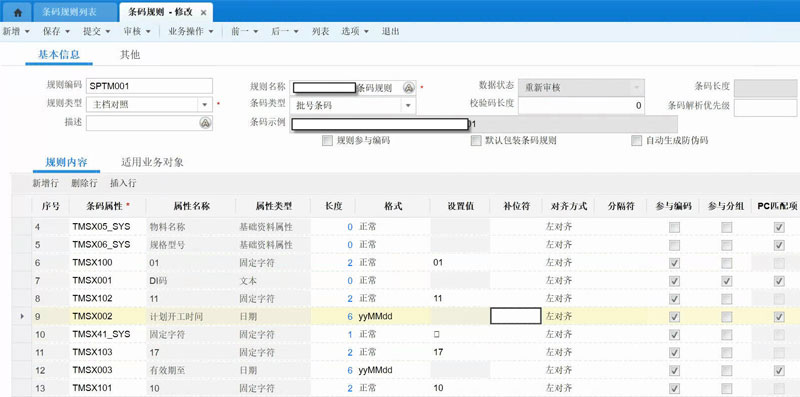Click the 长度 column header
This screenshot has height=397, width=800.
pos(333,206)
